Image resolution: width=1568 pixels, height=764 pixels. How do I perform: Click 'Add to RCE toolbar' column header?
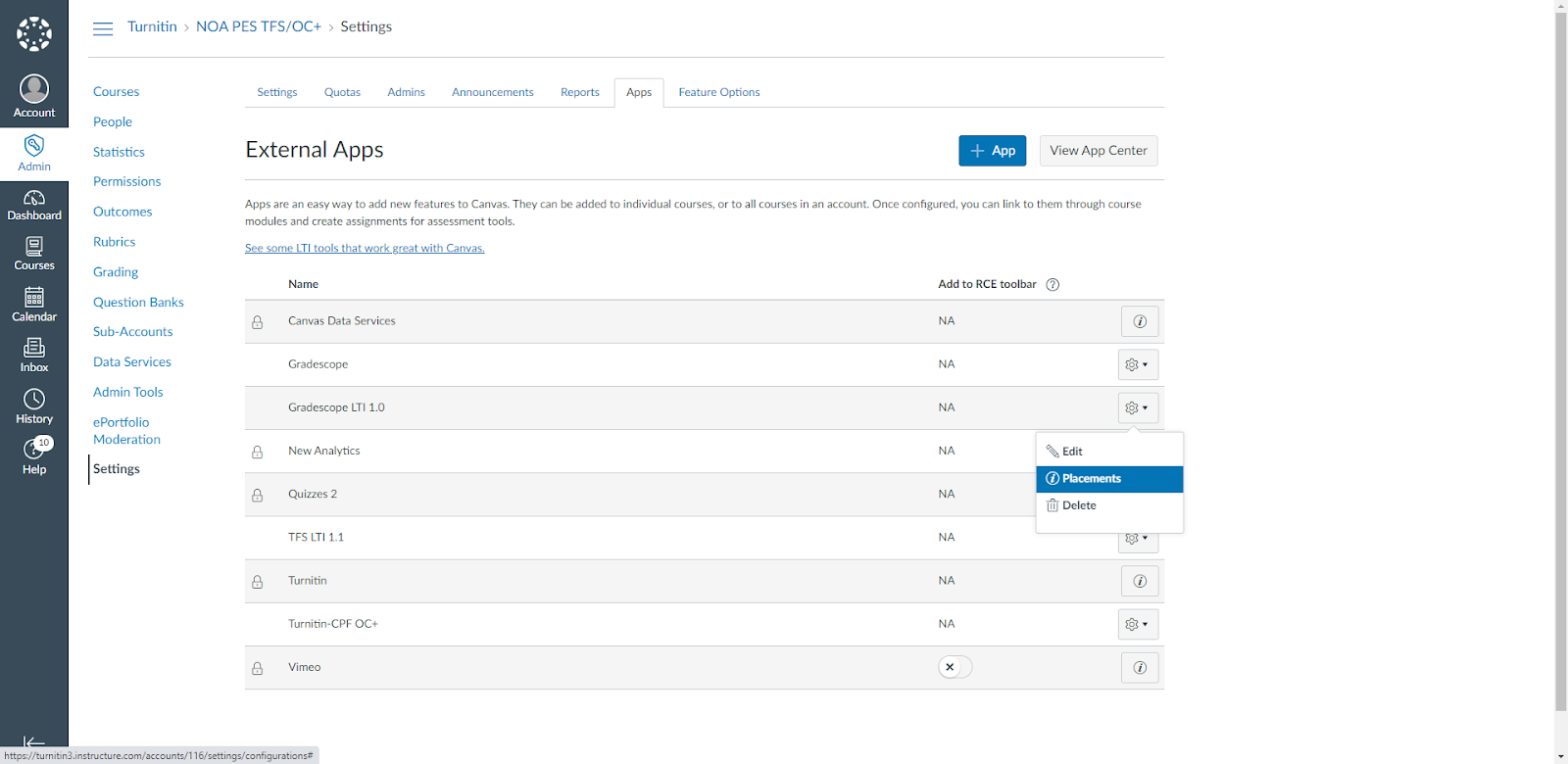(x=987, y=284)
